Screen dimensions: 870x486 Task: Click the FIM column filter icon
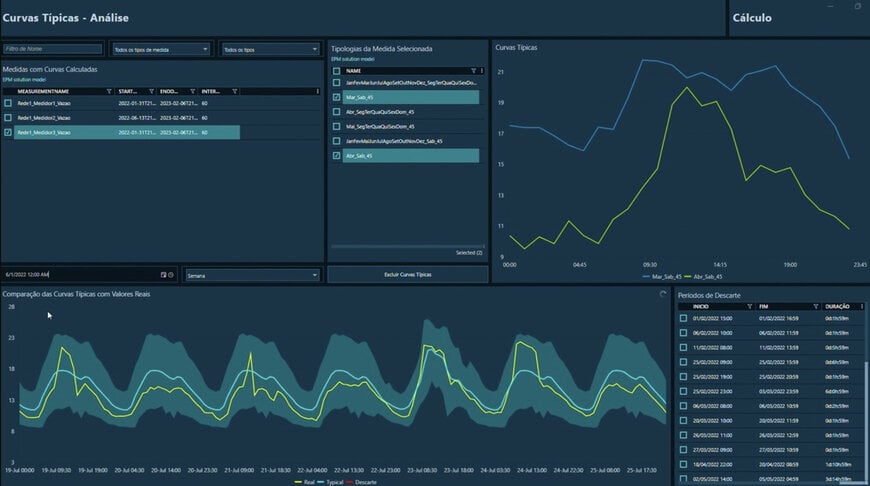point(816,306)
